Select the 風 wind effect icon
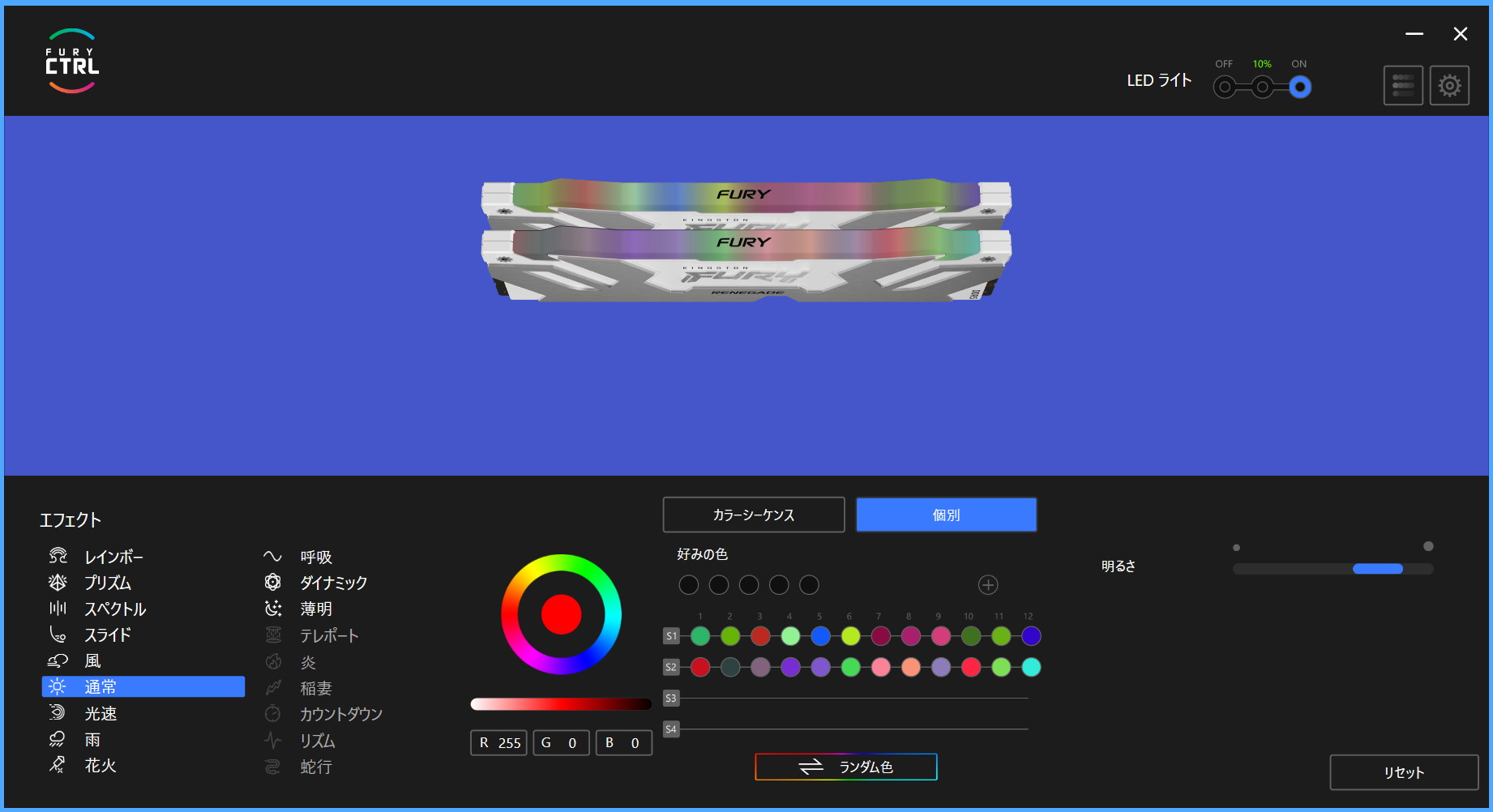Image resolution: width=1493 pixels, height=812 pixels. pos(58,660)
